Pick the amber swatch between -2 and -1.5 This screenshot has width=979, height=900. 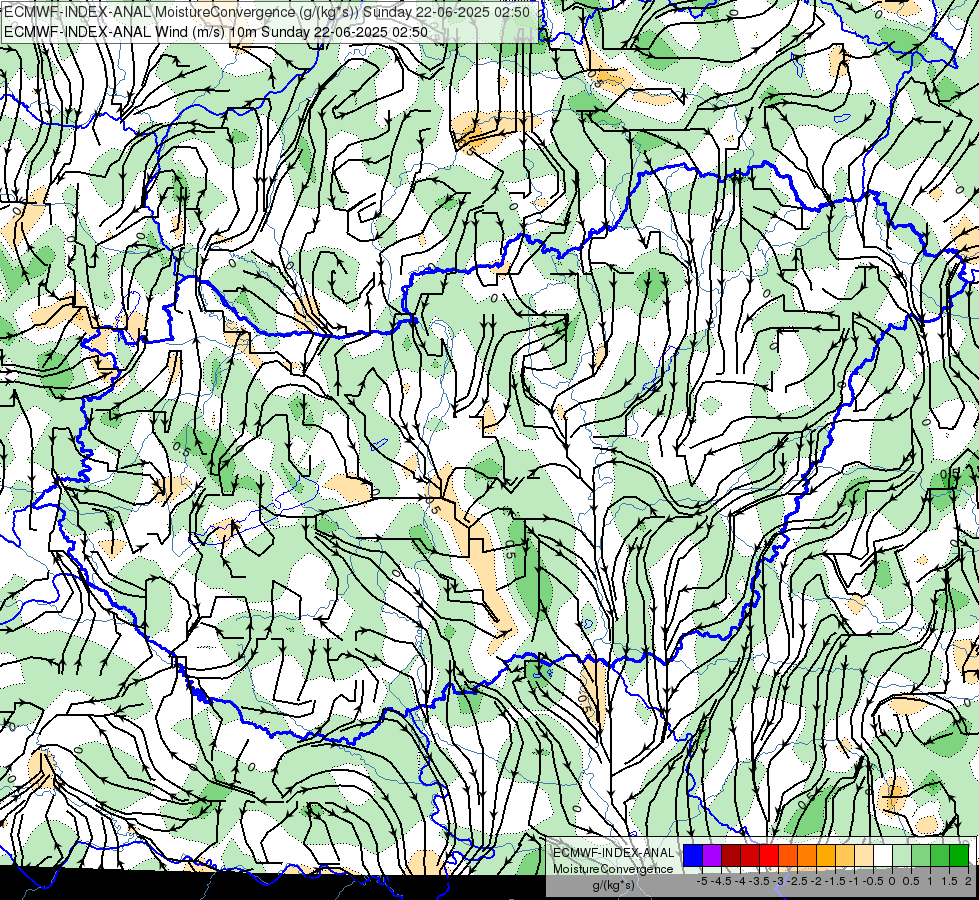(x=826, y=856)
